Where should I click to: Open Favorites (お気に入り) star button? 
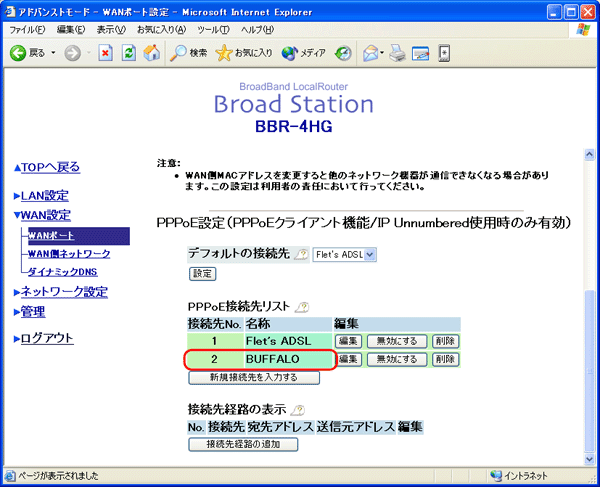244,53
